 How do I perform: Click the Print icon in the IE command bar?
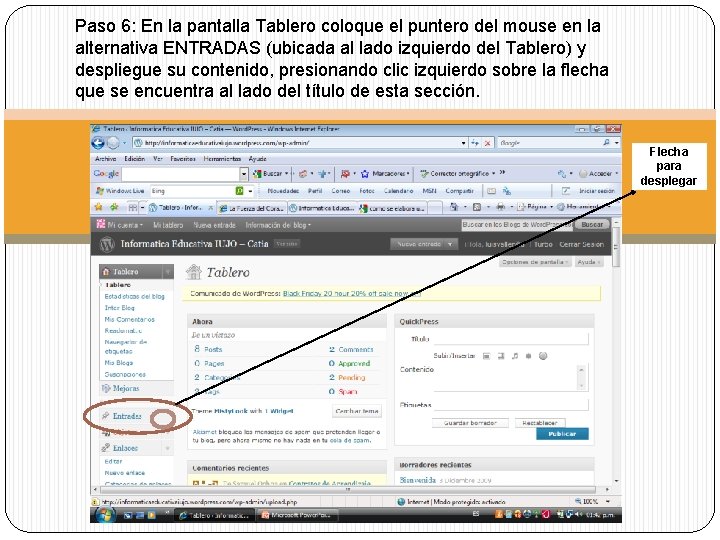[501, 207]
